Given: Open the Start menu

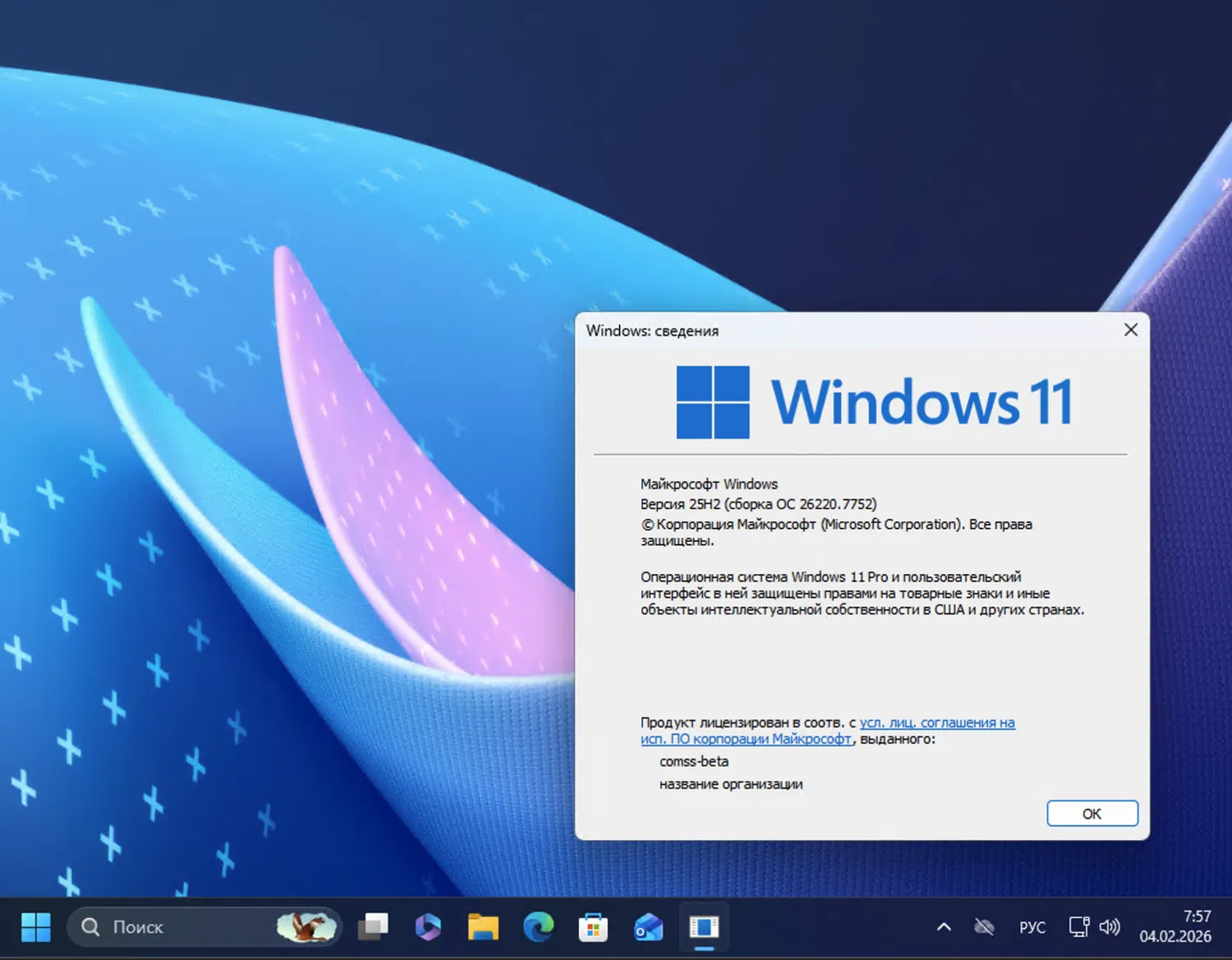Looking at the screenshot, I should tap(34, 926).
